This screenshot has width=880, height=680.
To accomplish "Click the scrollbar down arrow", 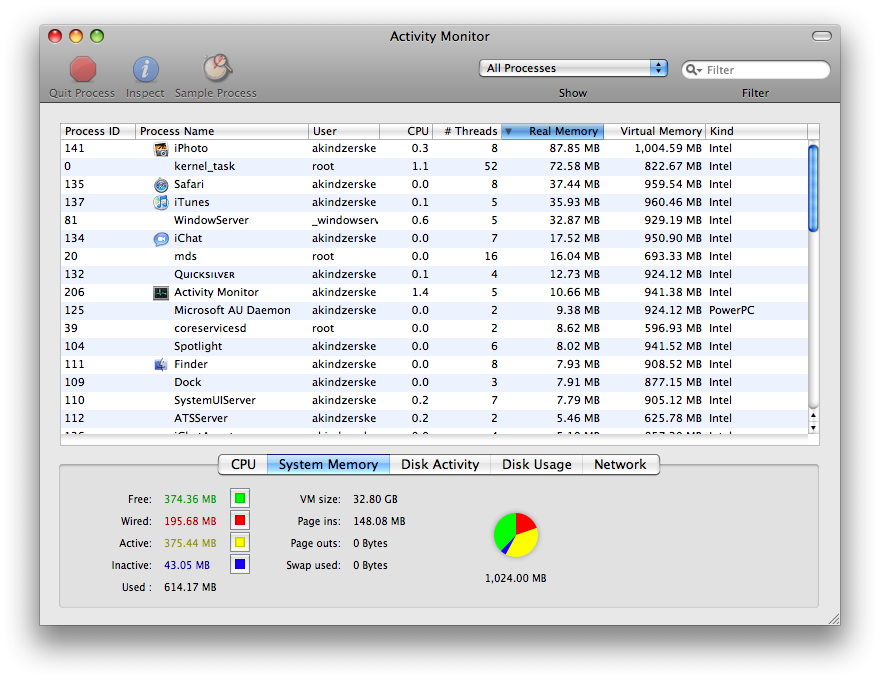I will click(813, 428).
